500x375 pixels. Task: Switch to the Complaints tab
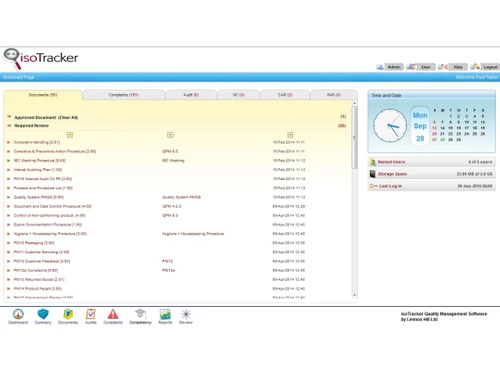124,95
